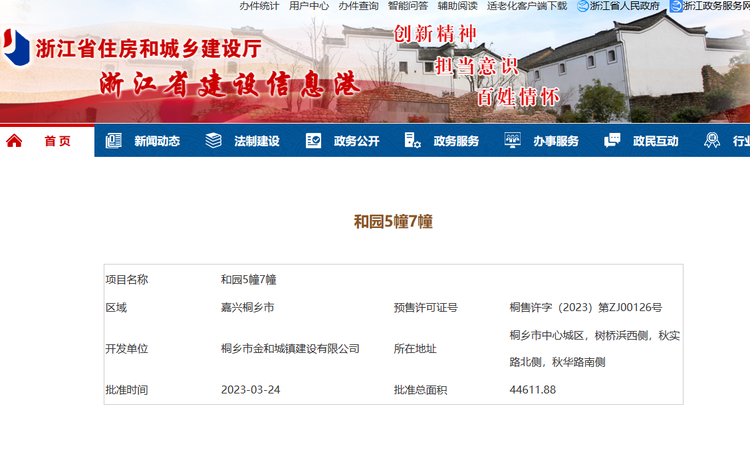Click the stacked layers icon beside 法制建设

(x=213, y=141)
